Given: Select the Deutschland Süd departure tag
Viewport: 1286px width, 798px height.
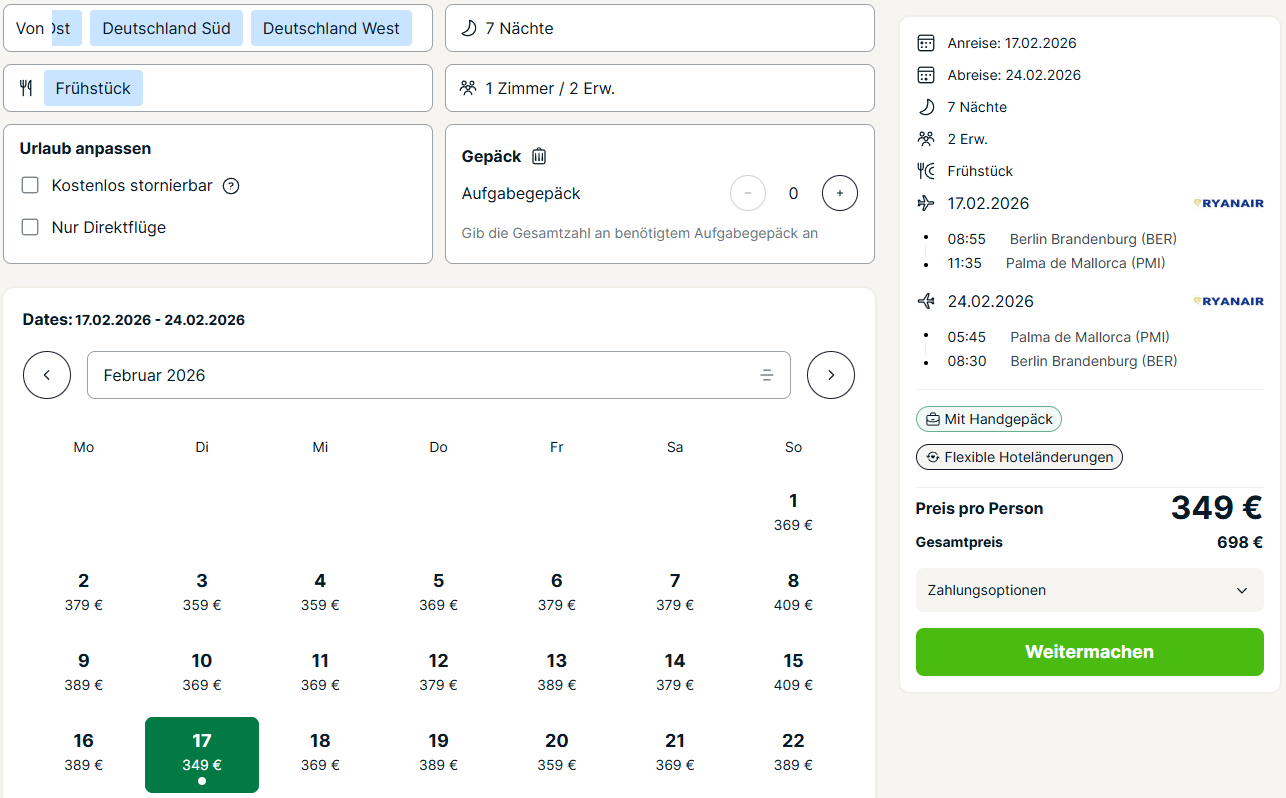Looking at the screenshot, I should coord(166,28).
